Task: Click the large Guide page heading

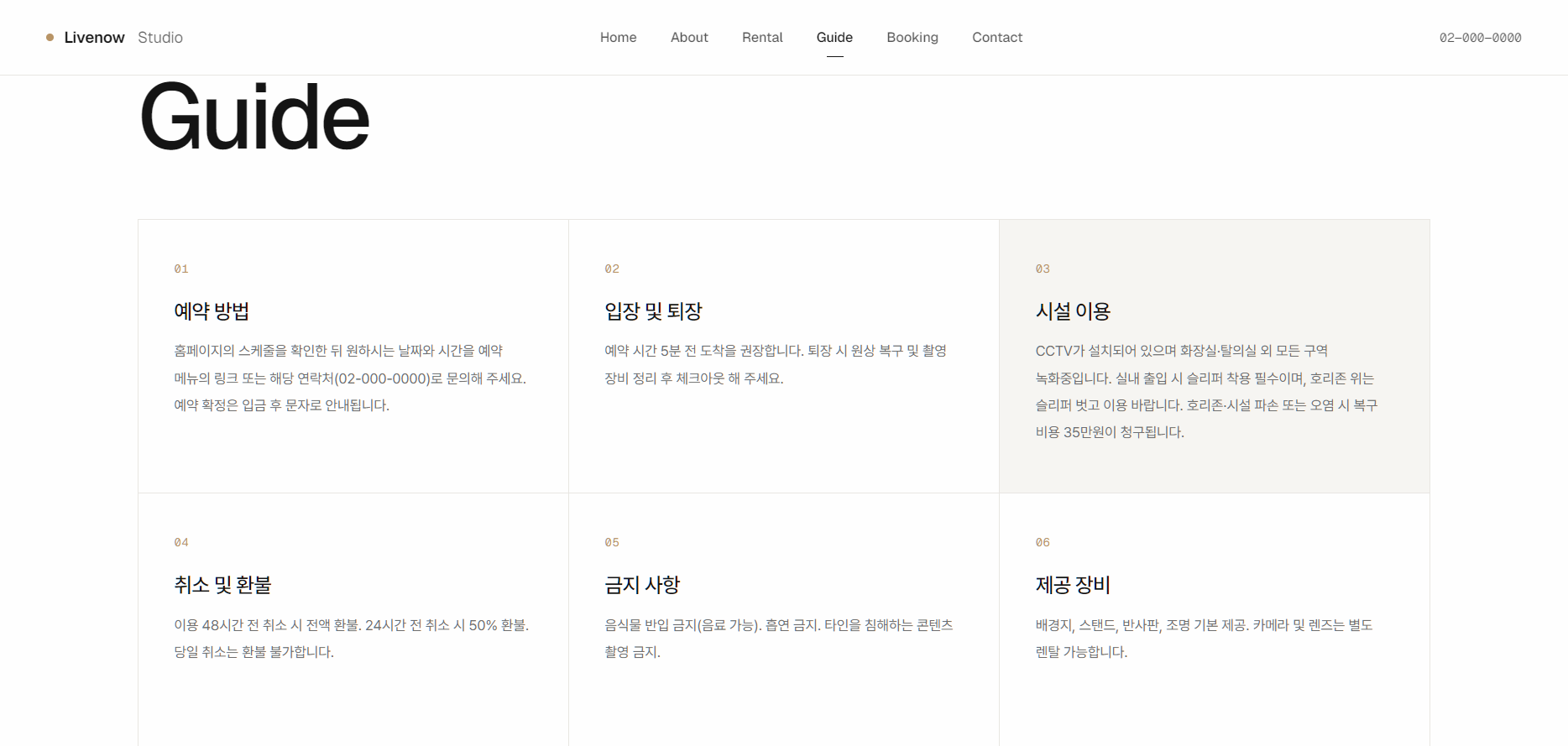Action: [254, 117]
